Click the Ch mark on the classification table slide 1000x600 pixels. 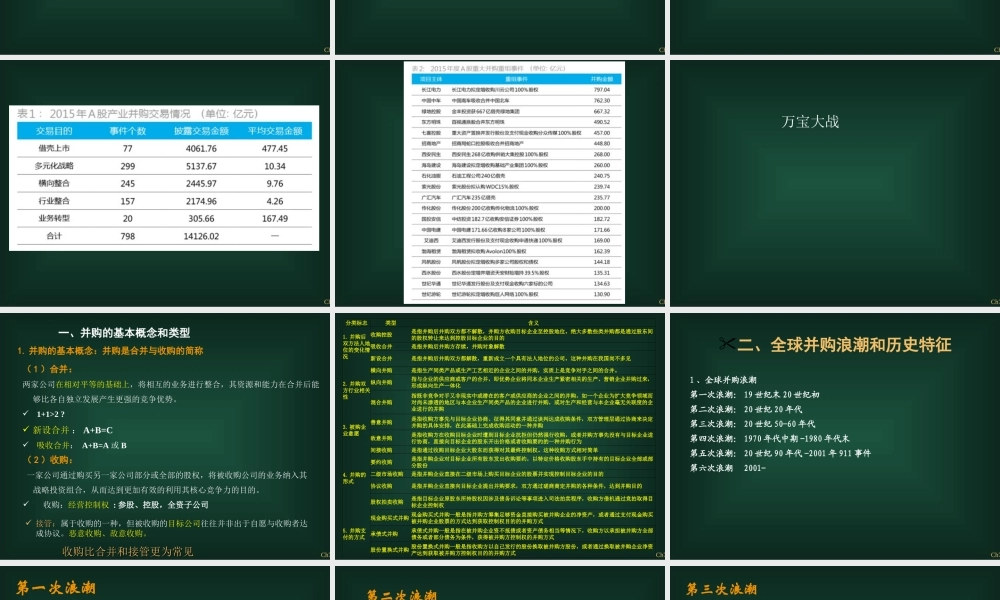click(660, 555)
